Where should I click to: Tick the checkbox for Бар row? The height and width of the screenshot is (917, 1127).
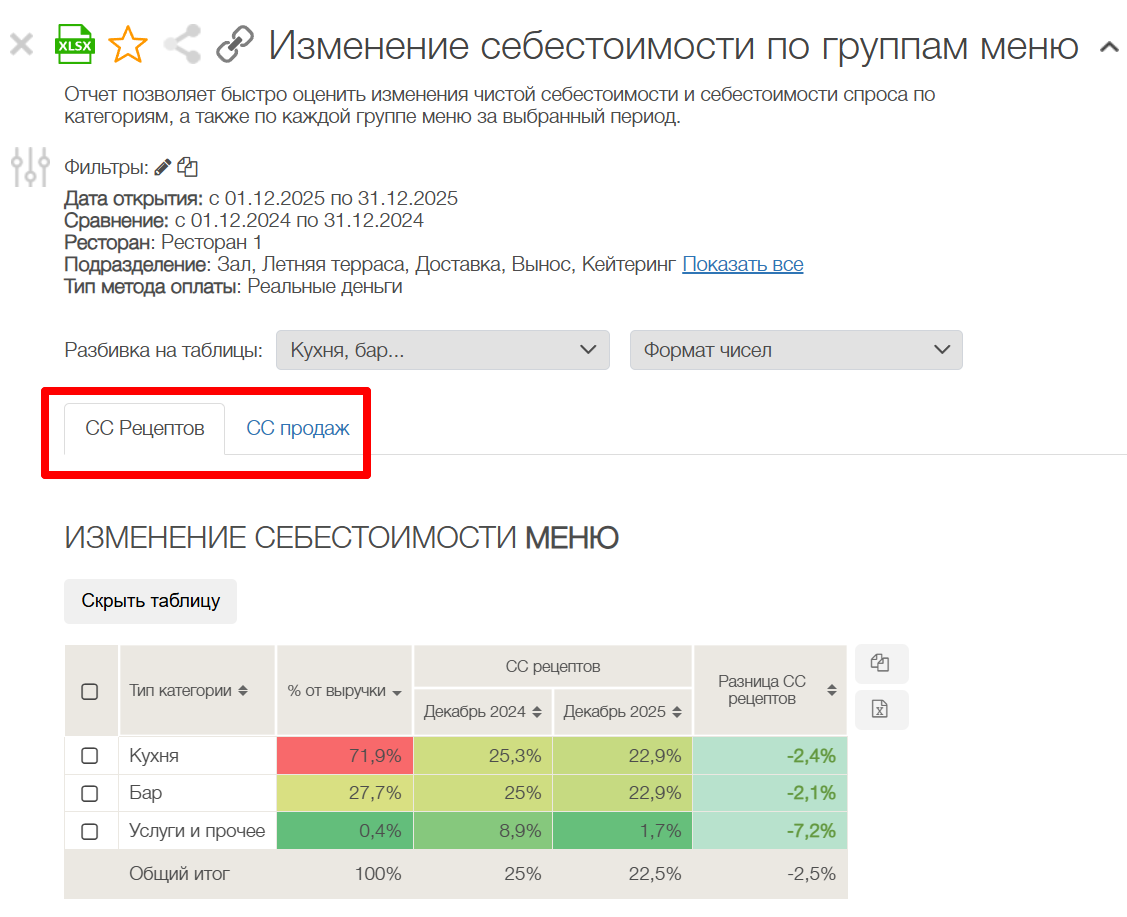tap(89, 793)
